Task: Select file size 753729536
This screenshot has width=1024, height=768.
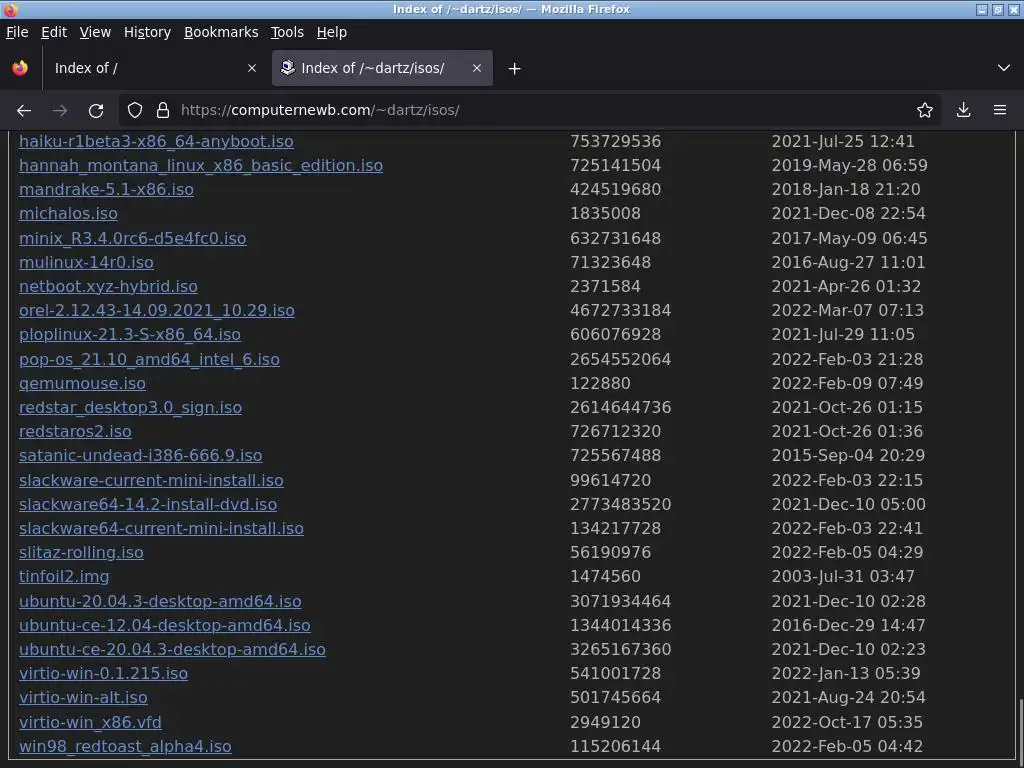Action: pyautogui.click(x=615, y=142)
